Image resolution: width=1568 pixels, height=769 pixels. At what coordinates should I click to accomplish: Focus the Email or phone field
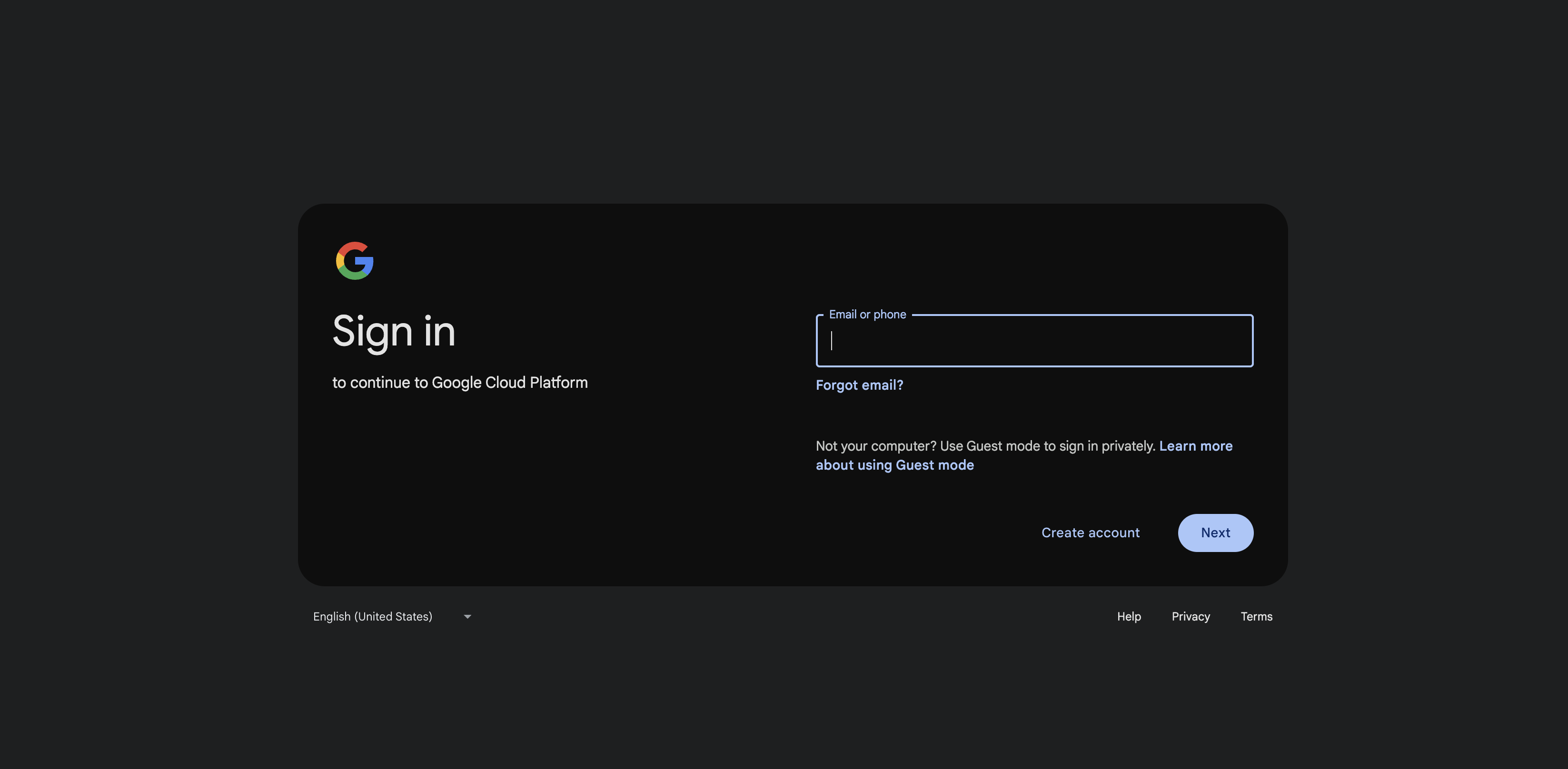tap(1034, 341)
